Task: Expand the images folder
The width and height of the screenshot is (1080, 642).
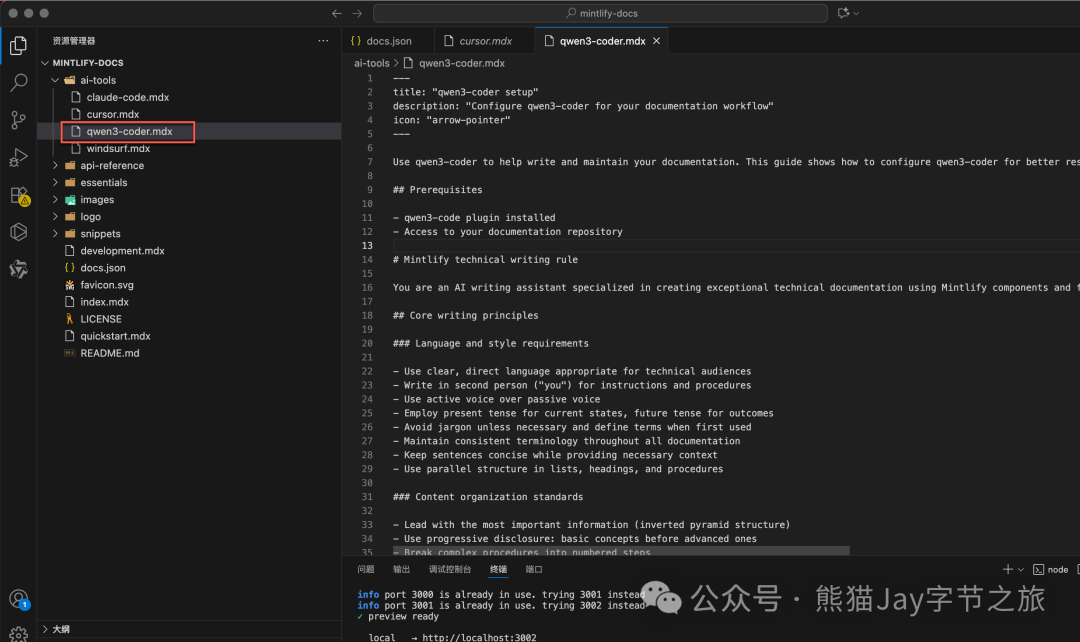Action: pyautogui.click(x=55, y=200)
